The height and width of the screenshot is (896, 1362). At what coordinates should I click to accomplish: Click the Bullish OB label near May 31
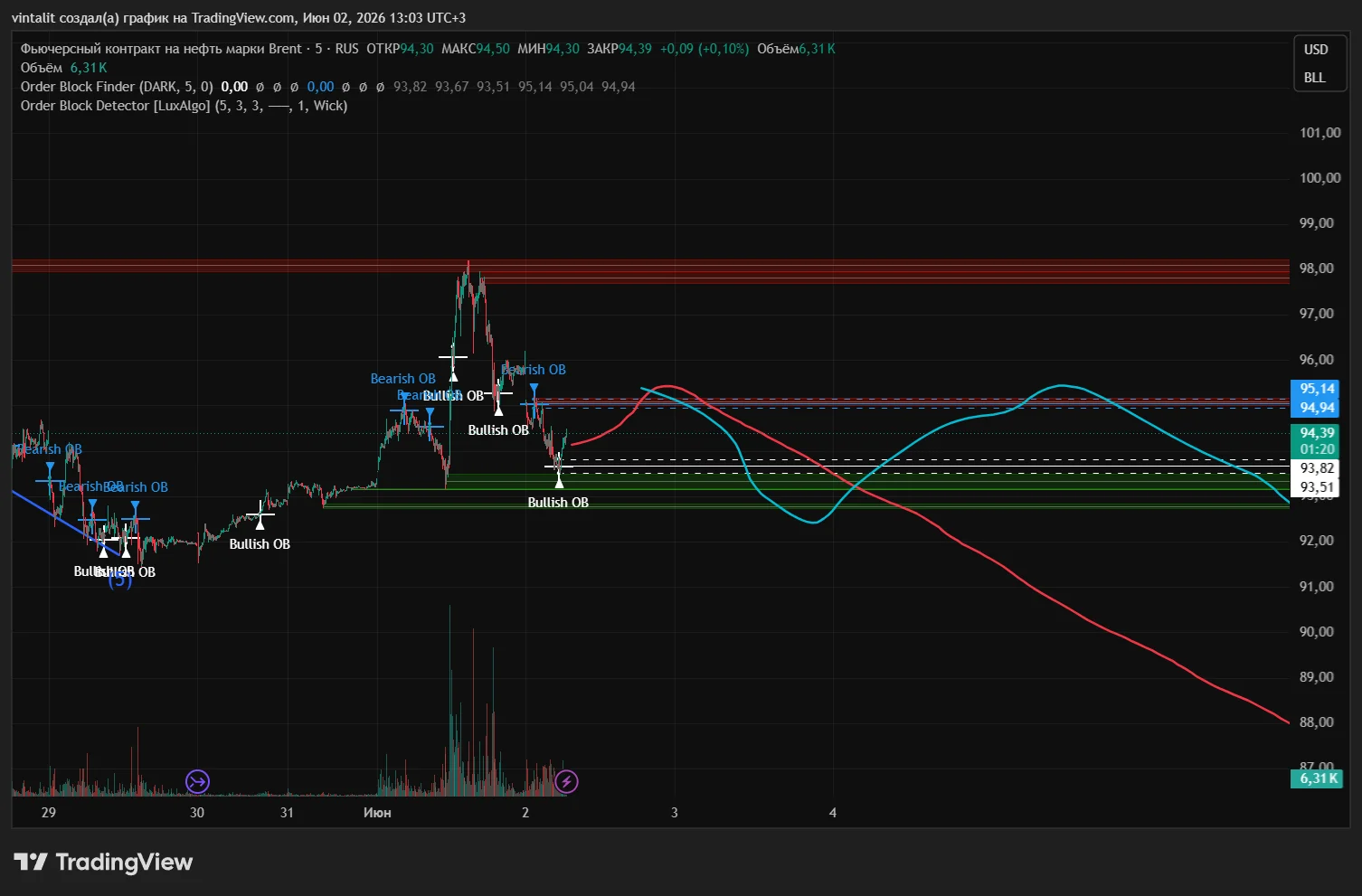click(x=260, y=543)
